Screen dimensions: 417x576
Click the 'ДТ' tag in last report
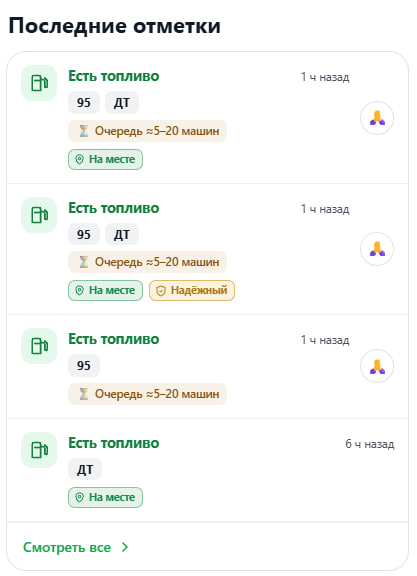(x=85, y=469)
